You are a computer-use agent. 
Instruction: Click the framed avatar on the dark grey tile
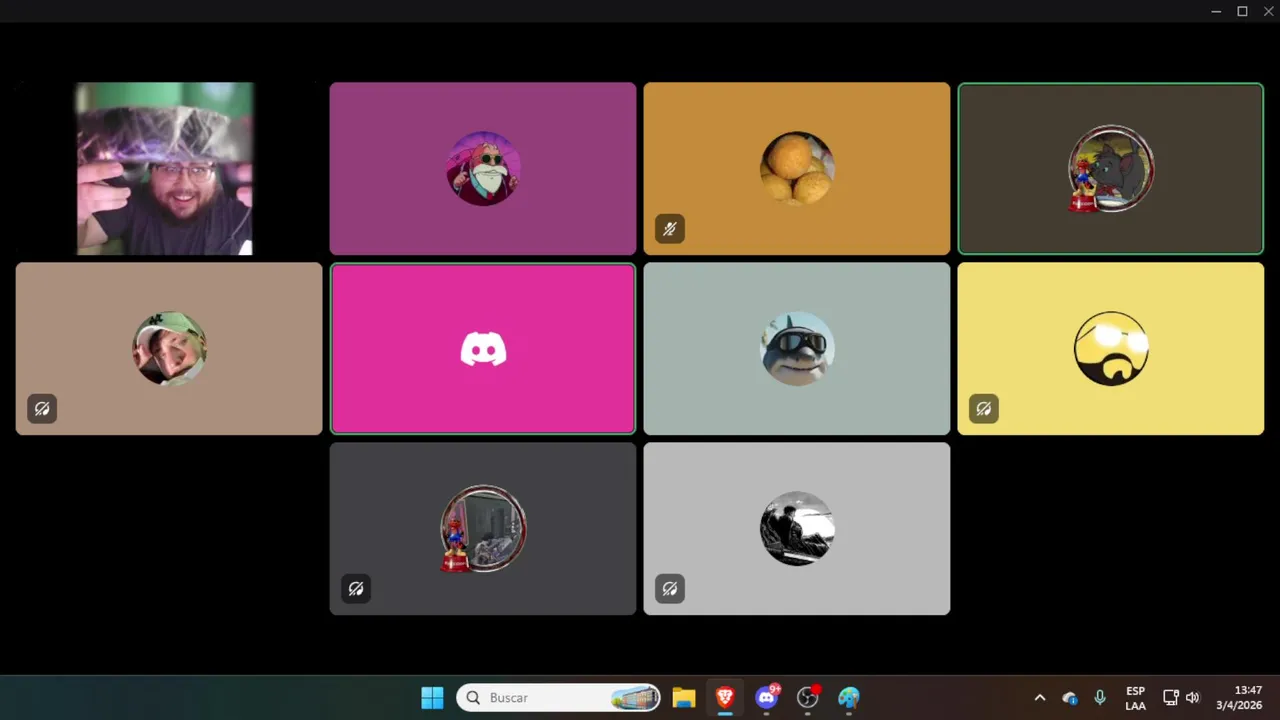tap(483, 528)
